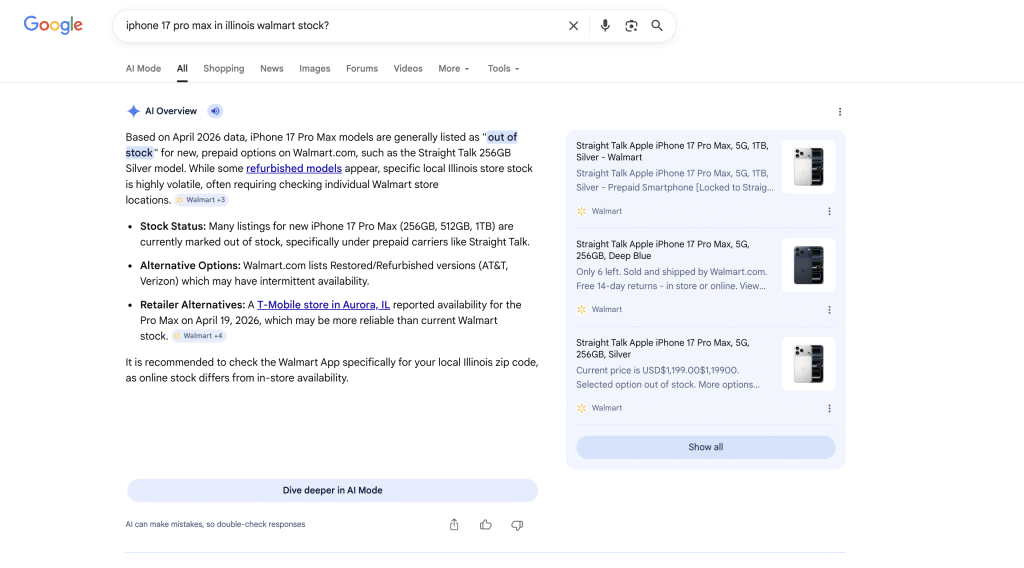Give the AI Overview a thumbs down
This screenshot has height=568, width=1024.
point(517,525)
